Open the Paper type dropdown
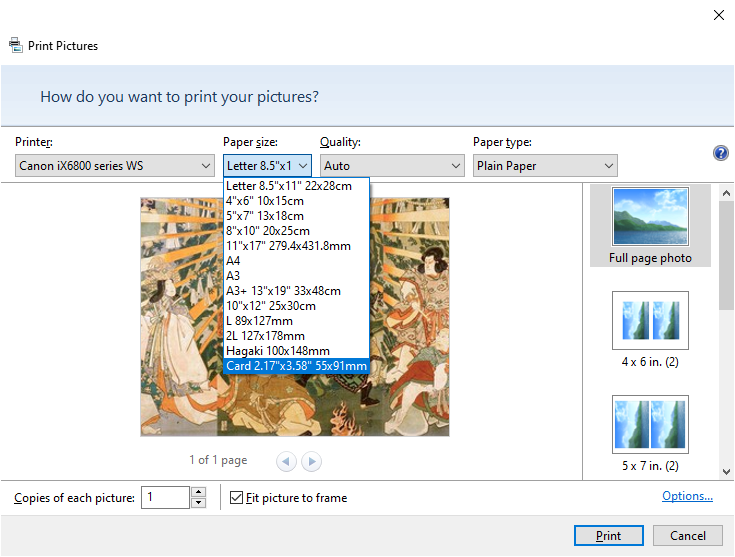Image resolution: width=735 pixels, height=557 pixels. (544, 166)
